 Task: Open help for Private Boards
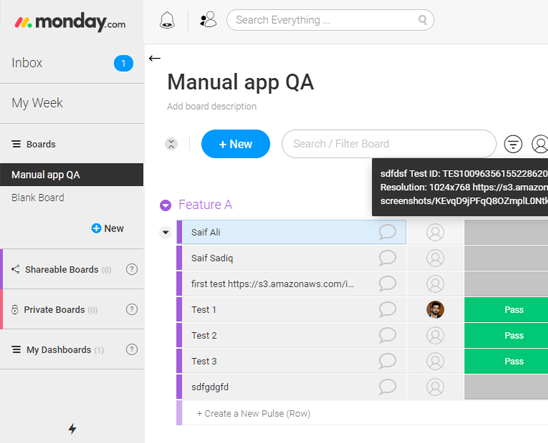(x=132, y=310)
